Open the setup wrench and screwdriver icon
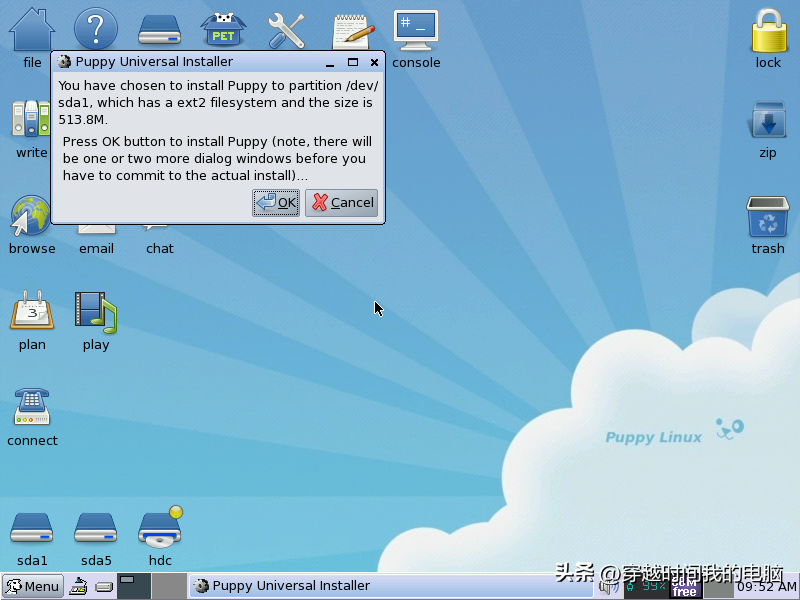This screenshot has height=600, width=800. tap(286, 31)
